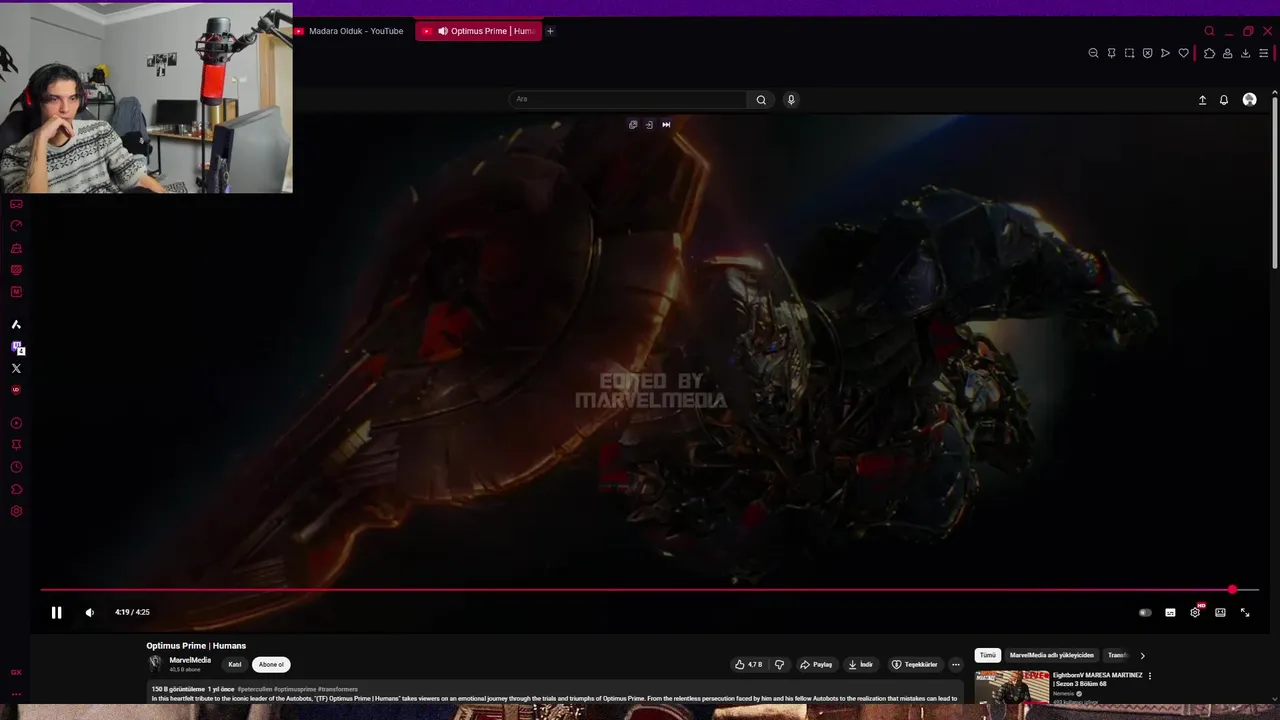Image resolution: width=1280 pixels, height=720 pixels.
Task: Toggle the autoplay switch in player controls
Action: pyautogui.click(x=1145, y=613)
